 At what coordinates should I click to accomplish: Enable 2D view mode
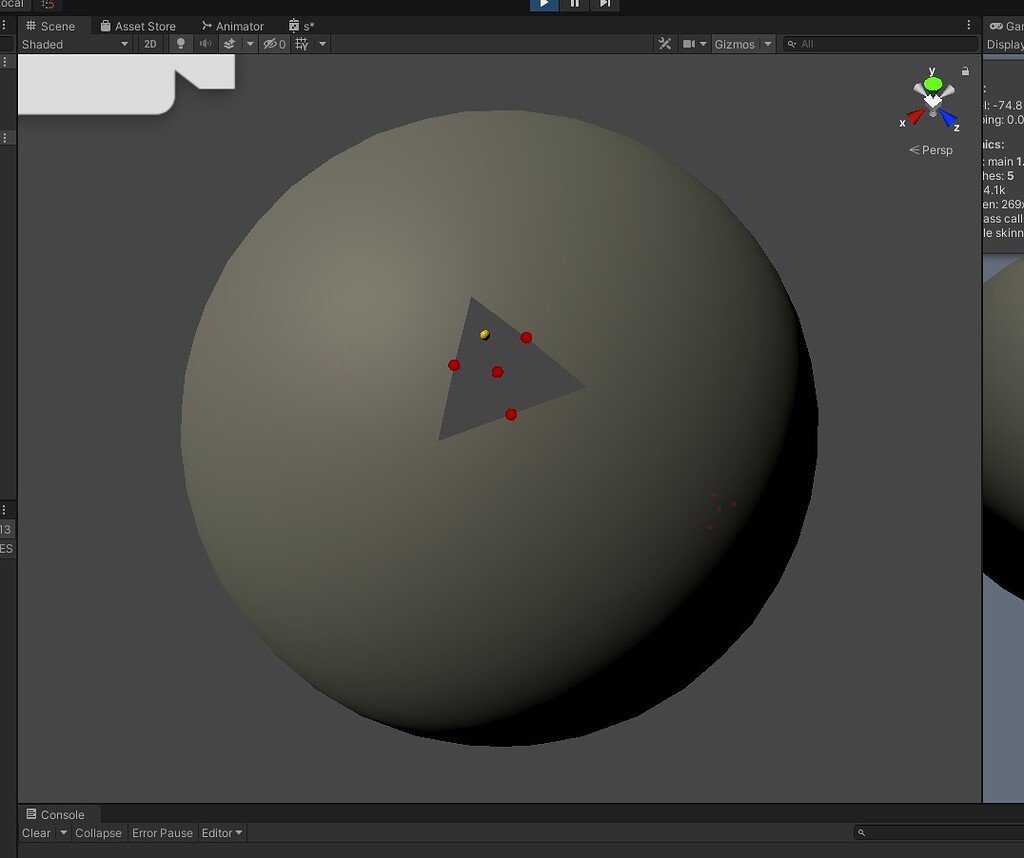[150, 43]
